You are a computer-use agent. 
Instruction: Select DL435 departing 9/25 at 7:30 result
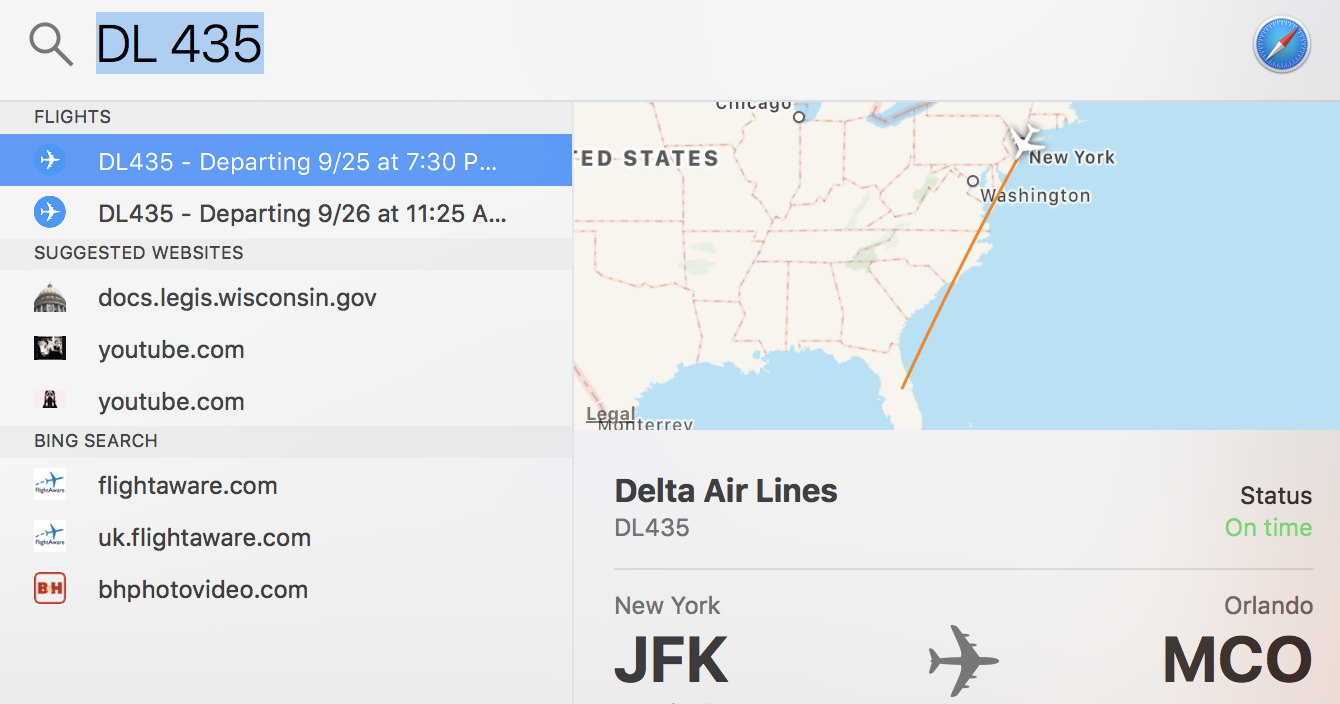pyautogui.click(x=297, y=161)
